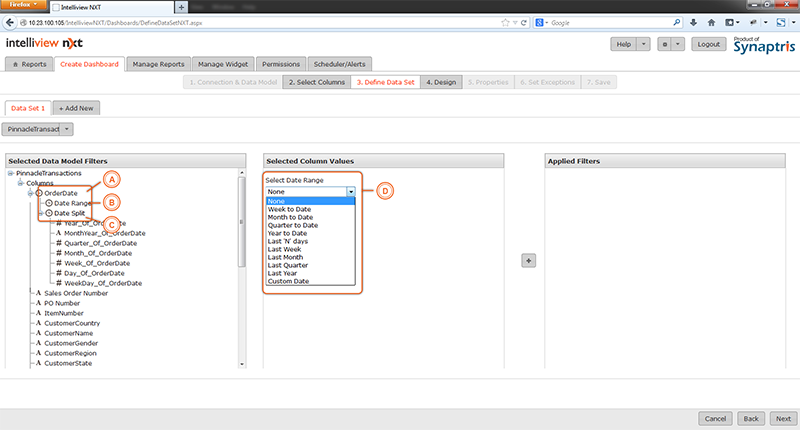The image size is (800, 430).
Task: Click the Logout button
Action: coord(709,44)
